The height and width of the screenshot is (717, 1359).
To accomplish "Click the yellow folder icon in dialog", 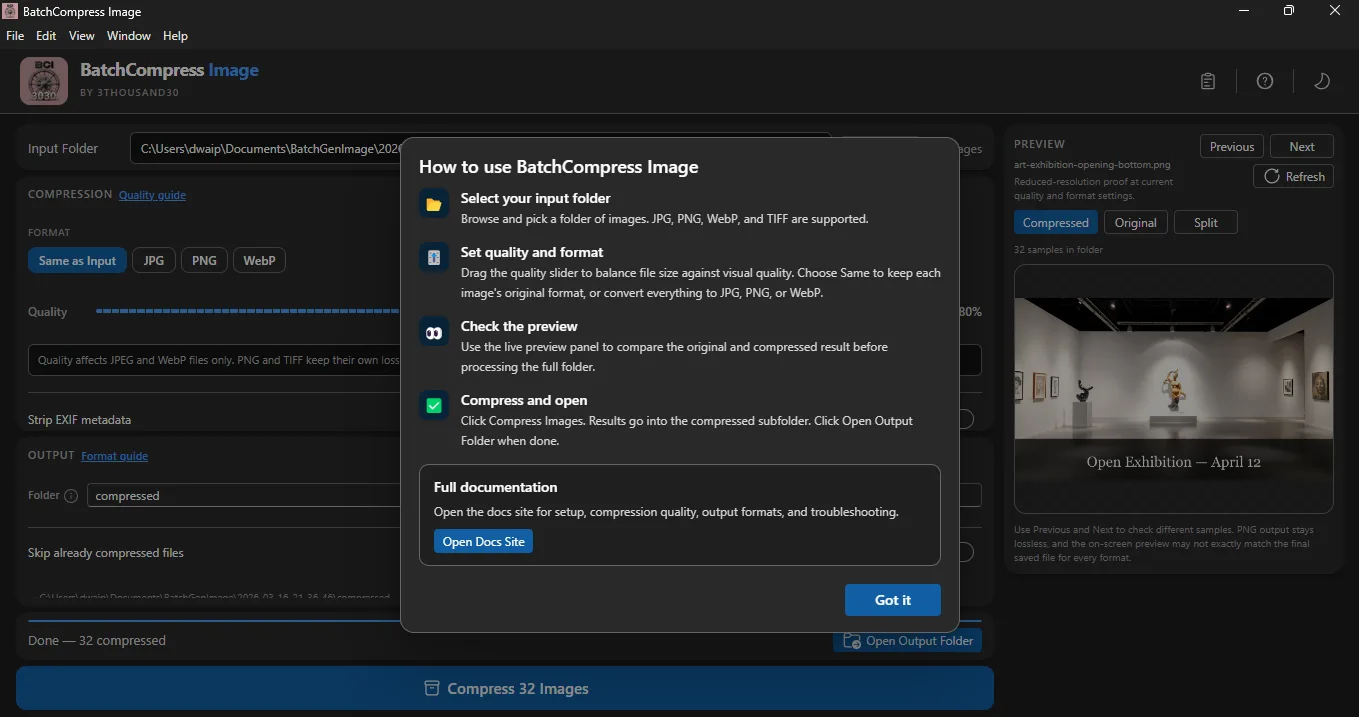I will pos(434,204).
